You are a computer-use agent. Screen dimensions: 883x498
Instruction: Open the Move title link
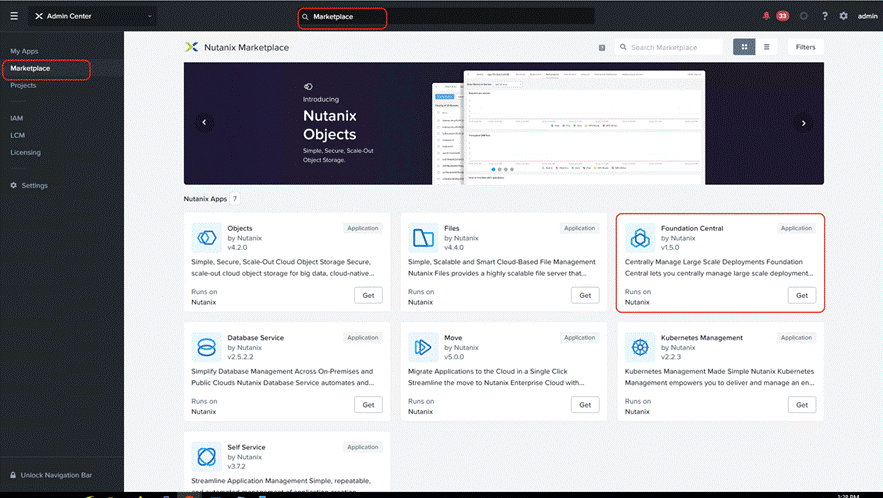pyautogui.click(x=453, y=337)
